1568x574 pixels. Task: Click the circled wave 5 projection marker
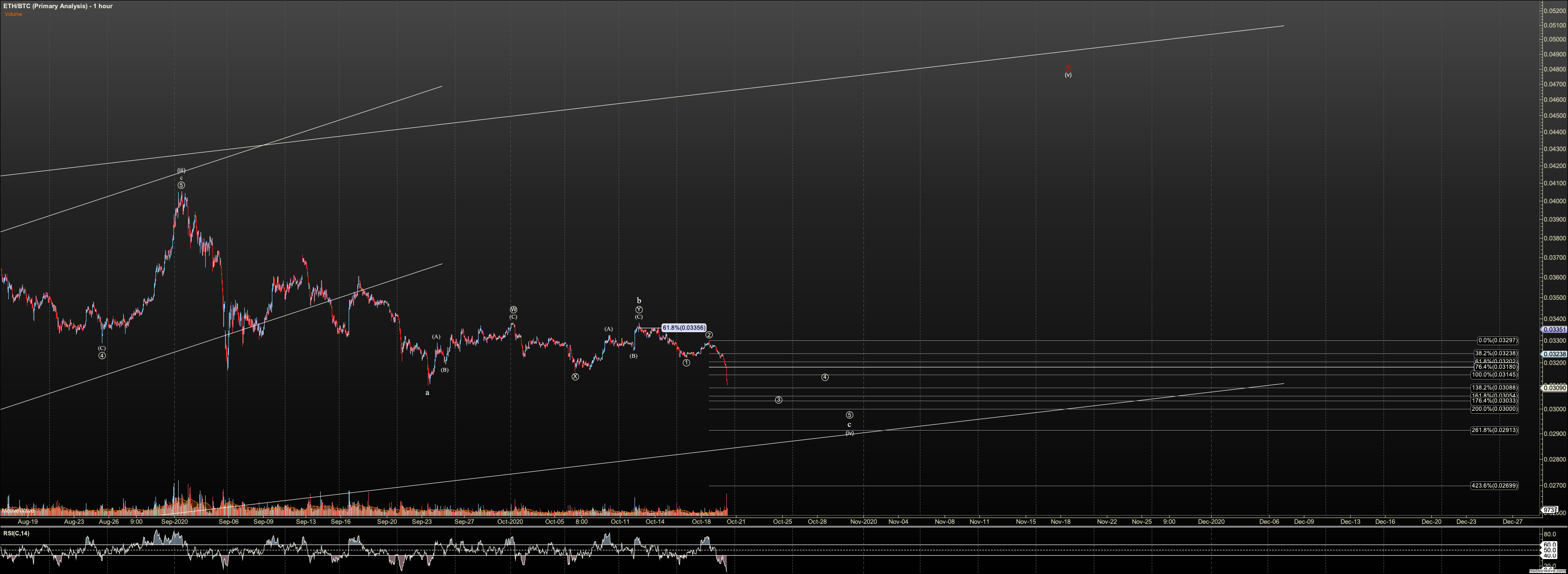click(x=850, y=415)
